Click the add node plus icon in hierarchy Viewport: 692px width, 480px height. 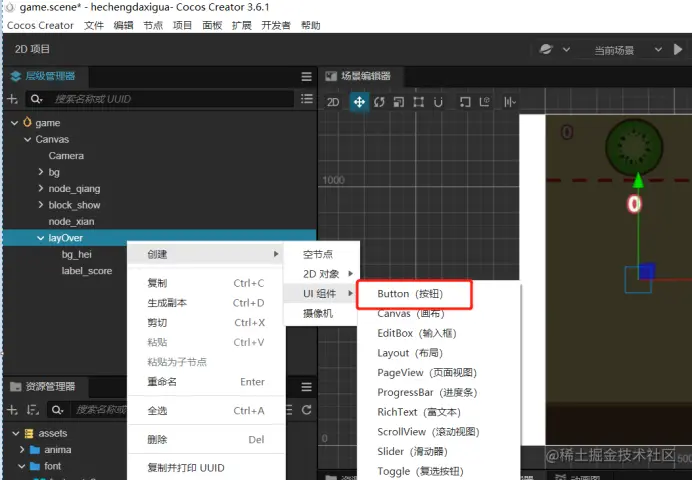[x=12, y=99]
